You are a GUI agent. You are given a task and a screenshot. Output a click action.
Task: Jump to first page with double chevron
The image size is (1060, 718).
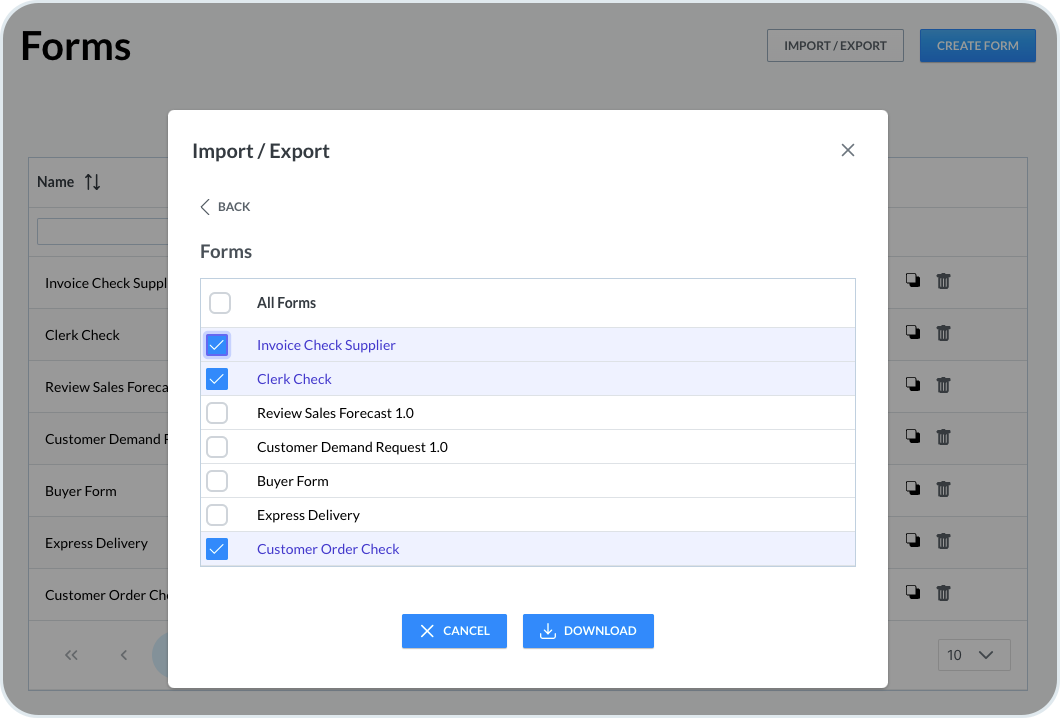point(71,655)
